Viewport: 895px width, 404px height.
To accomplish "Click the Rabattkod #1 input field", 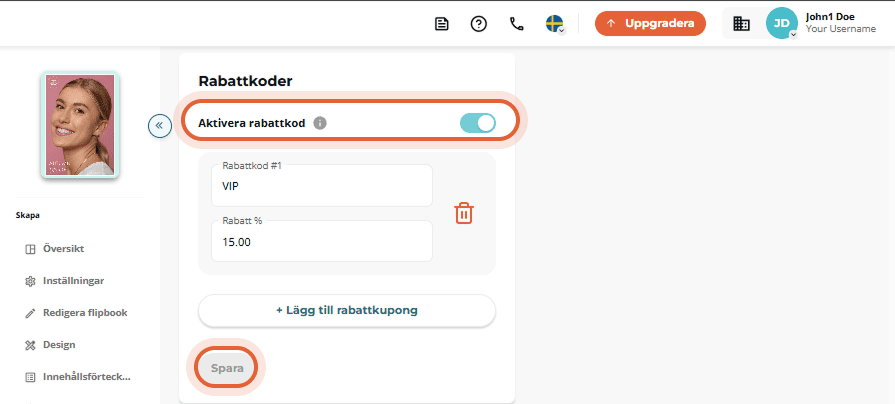I will pos(322,185).
